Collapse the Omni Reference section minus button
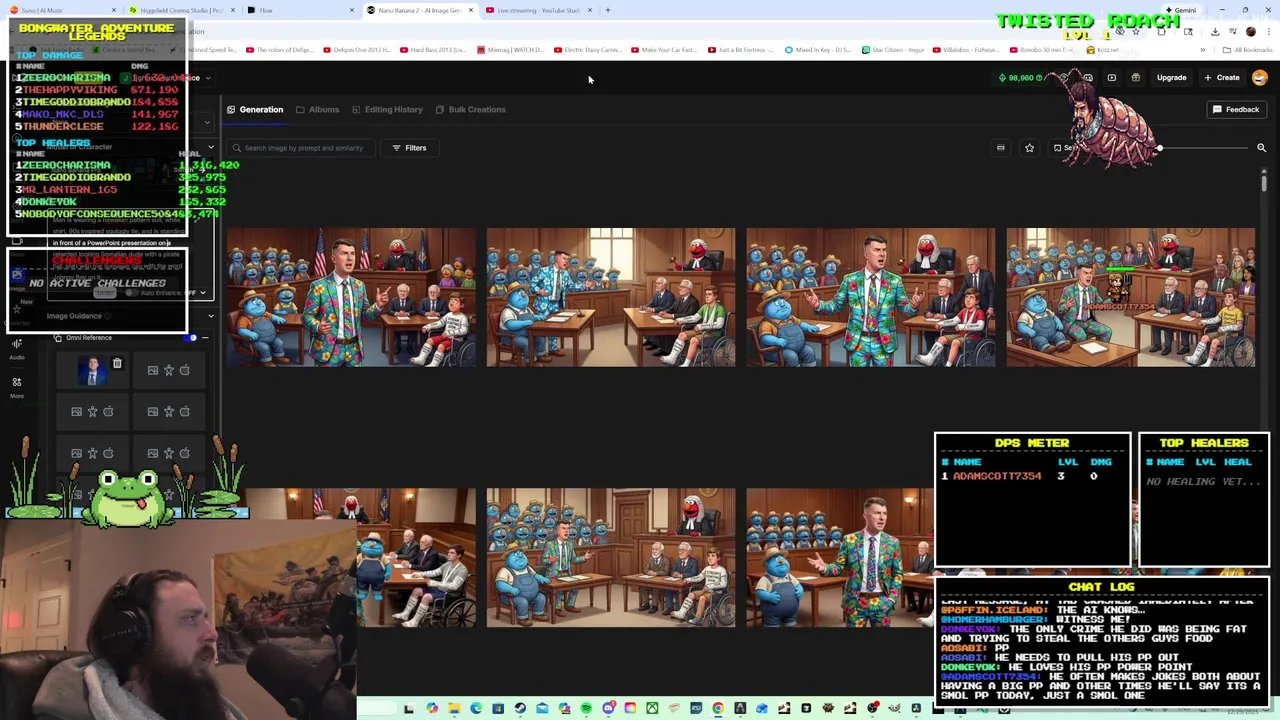Viewport: 1280px width, 720px height. (205, 338)
